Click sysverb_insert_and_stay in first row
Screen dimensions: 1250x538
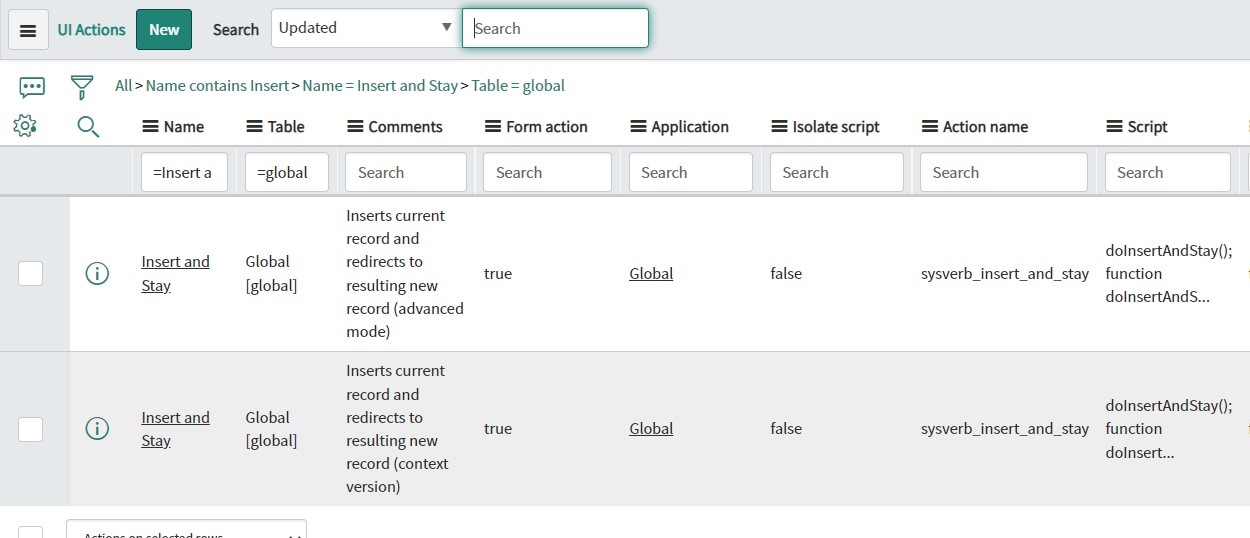point(1005,273)
